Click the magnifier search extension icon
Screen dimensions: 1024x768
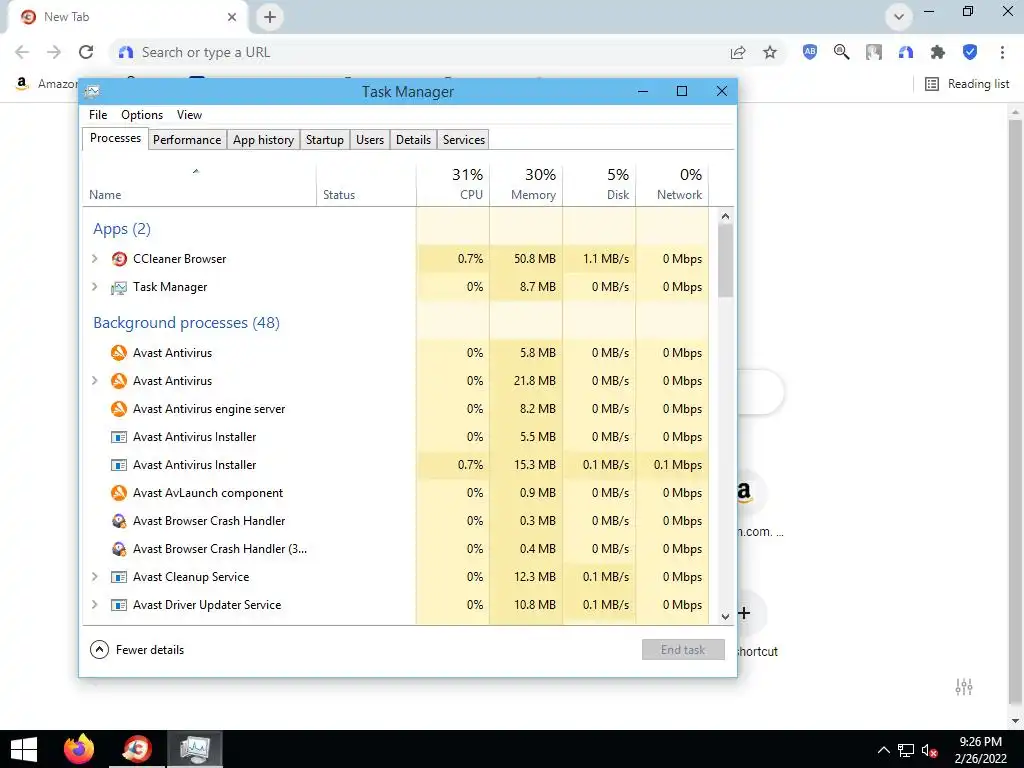[x=842, y=52]
